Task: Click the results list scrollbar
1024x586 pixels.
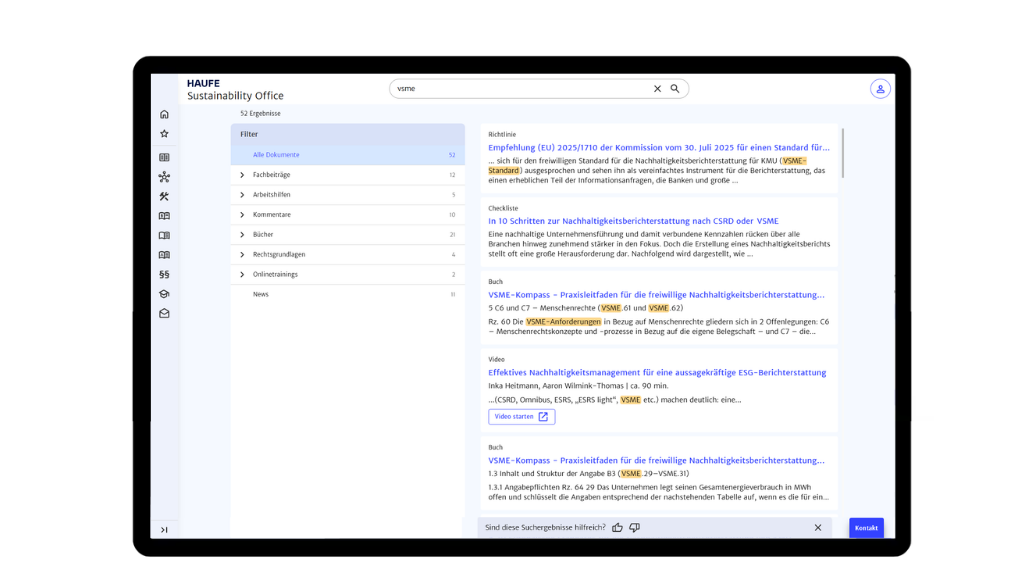Action: tap(842, 152)
